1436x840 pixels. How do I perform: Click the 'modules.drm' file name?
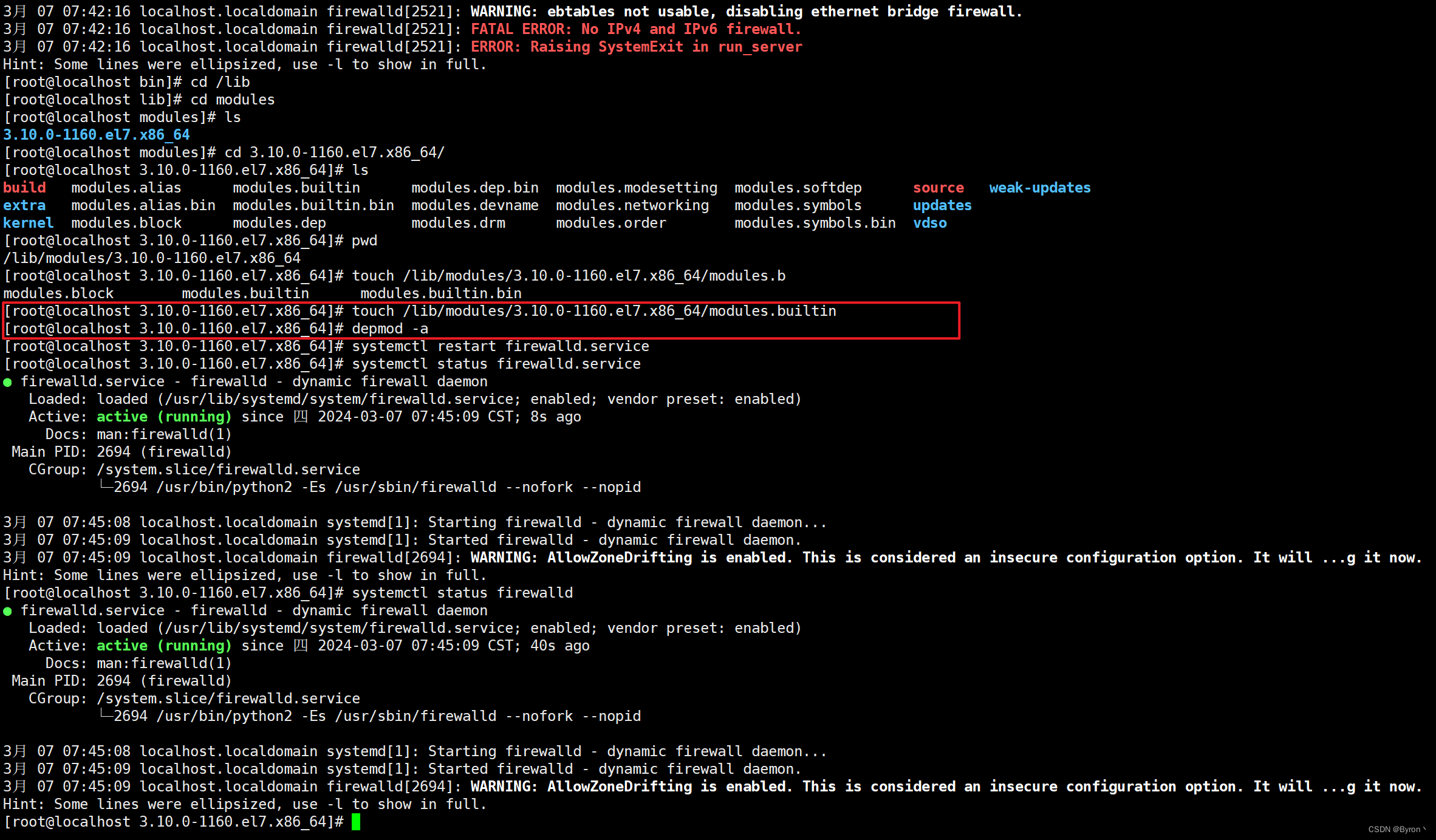(x=458, y=223)
